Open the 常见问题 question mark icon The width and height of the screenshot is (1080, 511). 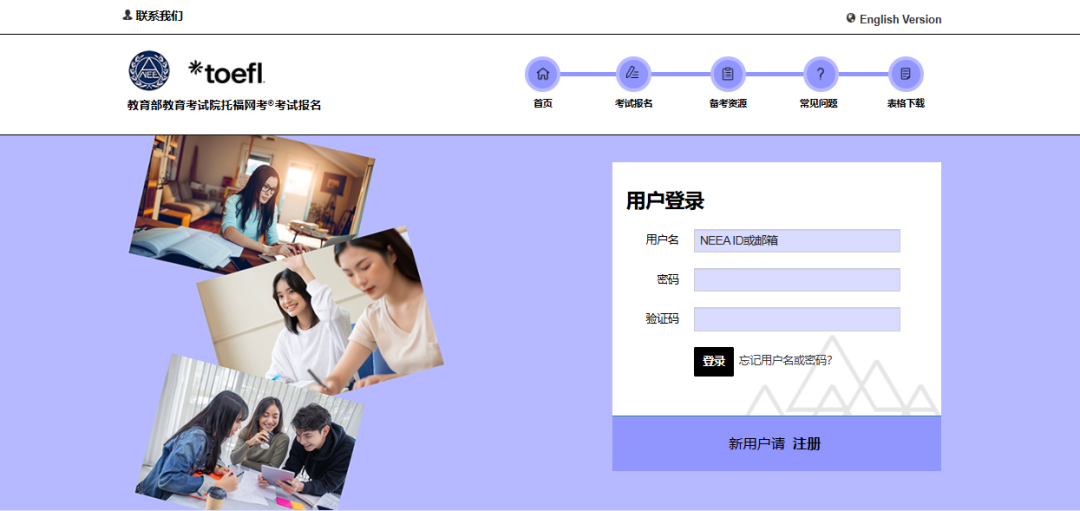tap(820, 74)
